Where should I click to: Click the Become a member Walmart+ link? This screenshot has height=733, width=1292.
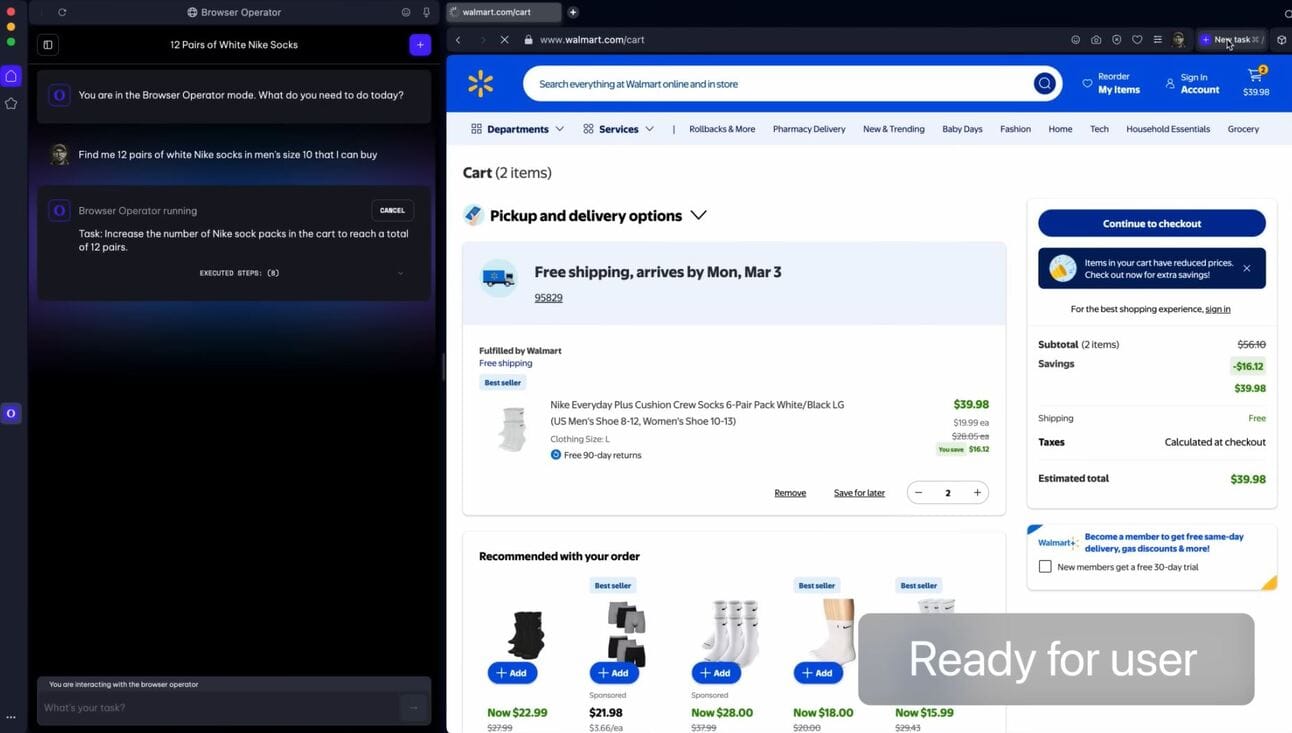coord(1164,543)
